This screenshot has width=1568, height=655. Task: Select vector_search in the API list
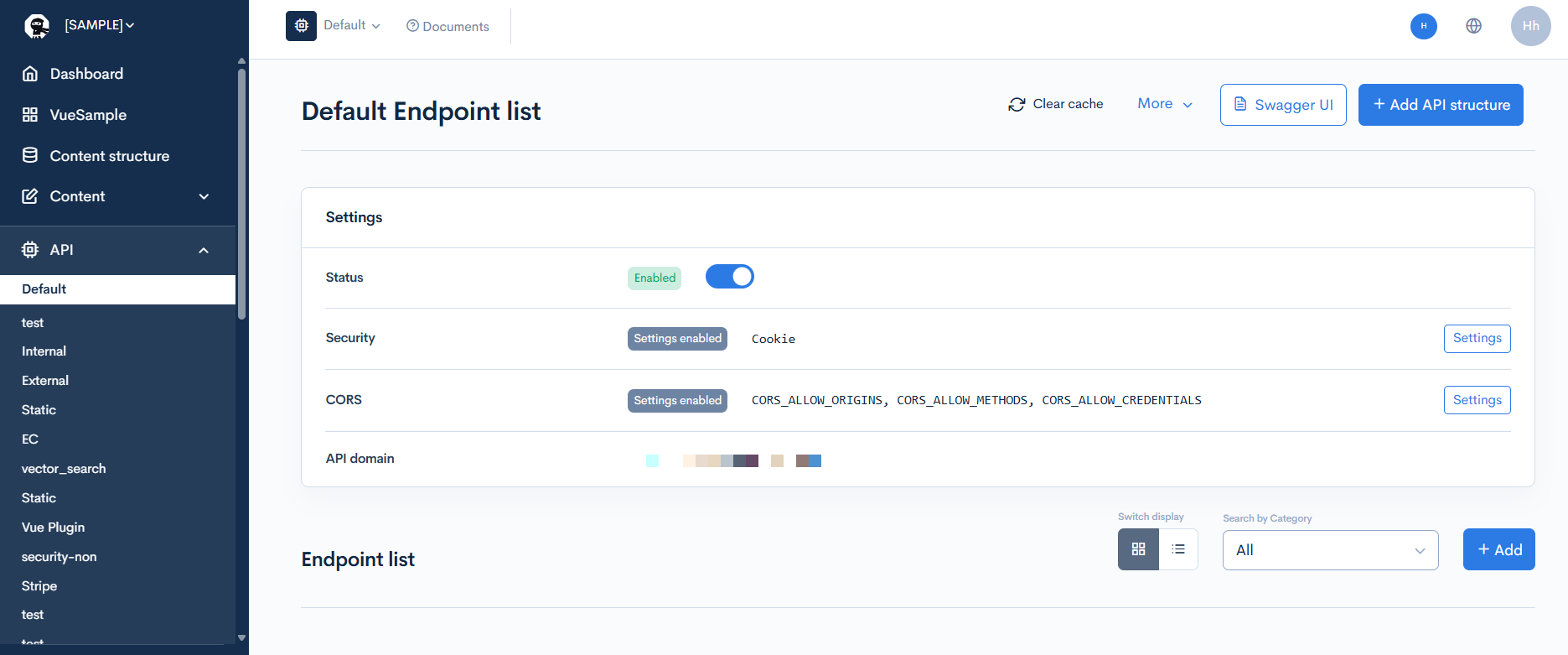click(x=64, y=469)
